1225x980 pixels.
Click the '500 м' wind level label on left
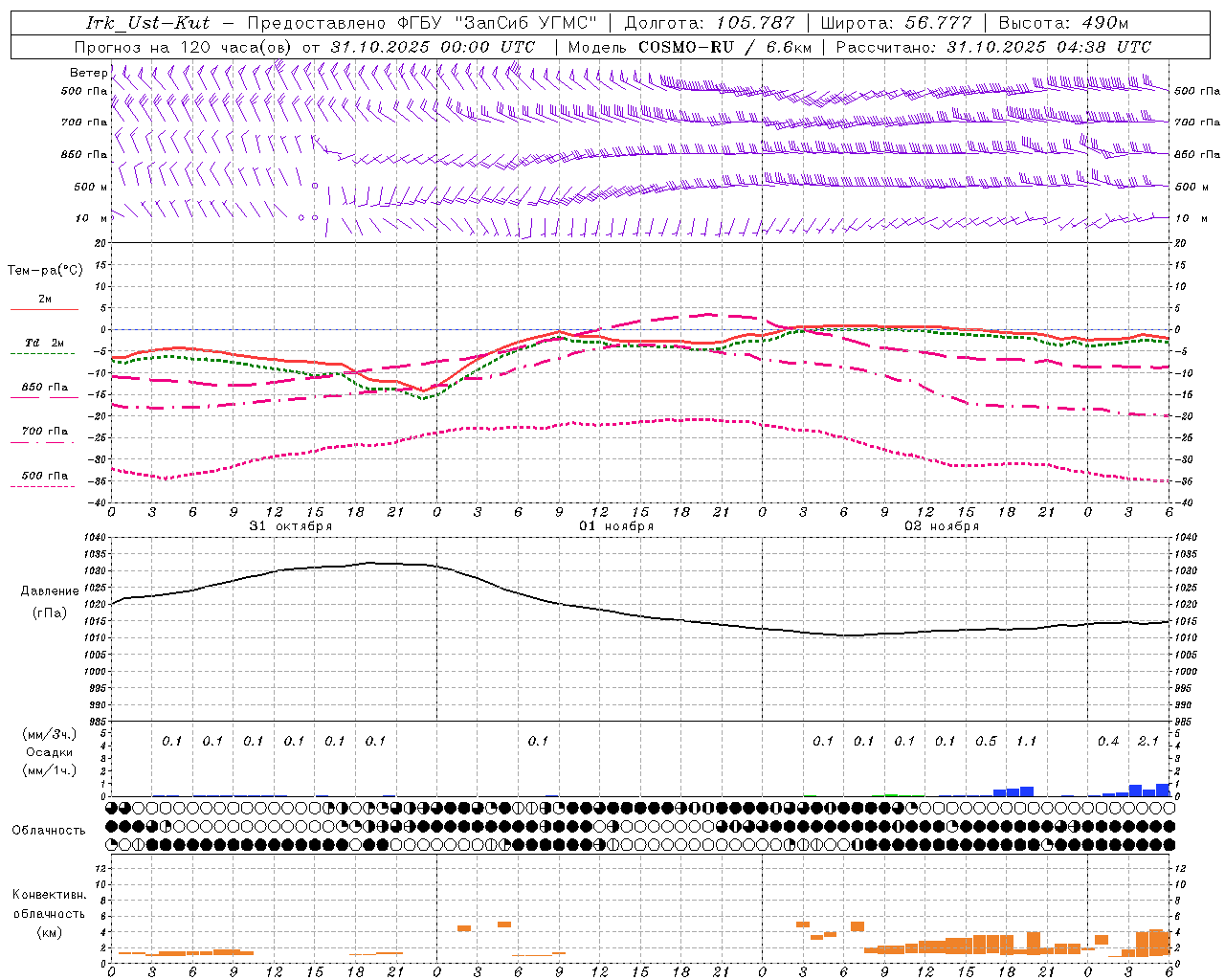click(x=92, y=187)
